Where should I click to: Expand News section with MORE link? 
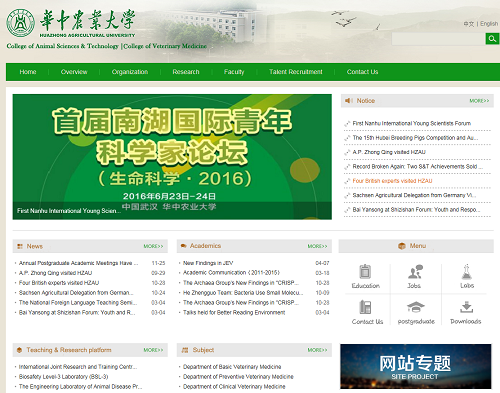pos(153,246)
